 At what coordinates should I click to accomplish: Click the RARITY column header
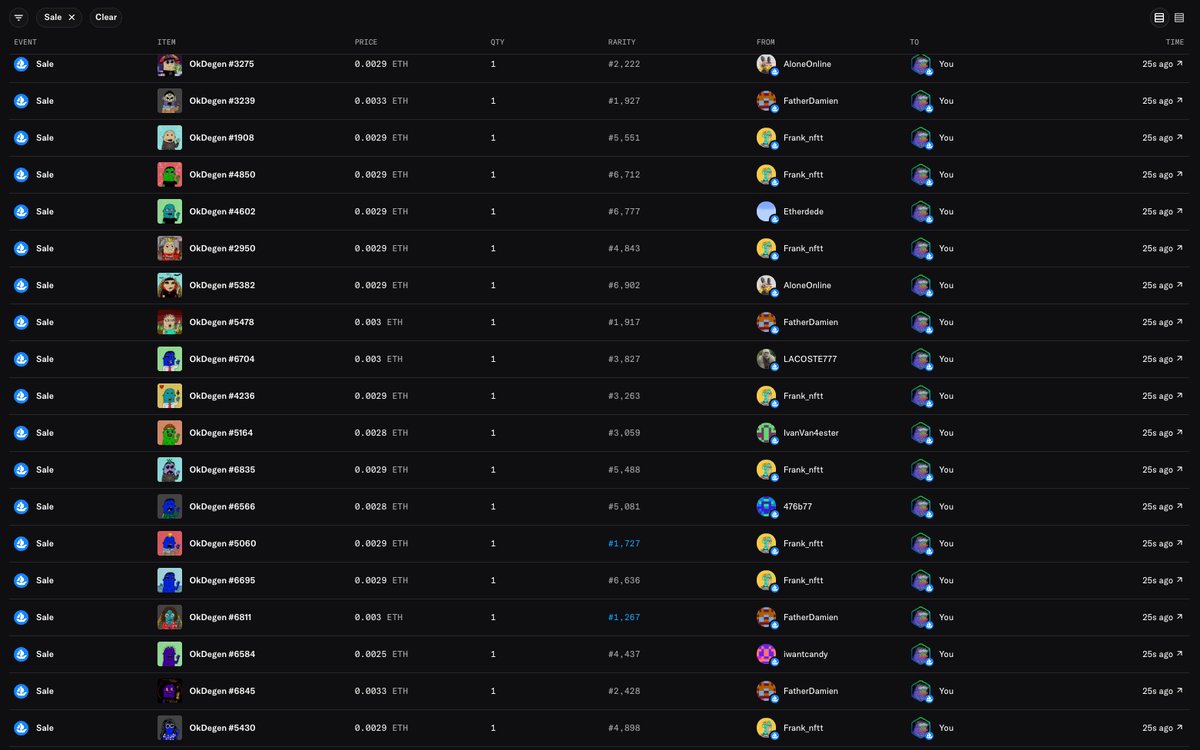pos(622,42)
